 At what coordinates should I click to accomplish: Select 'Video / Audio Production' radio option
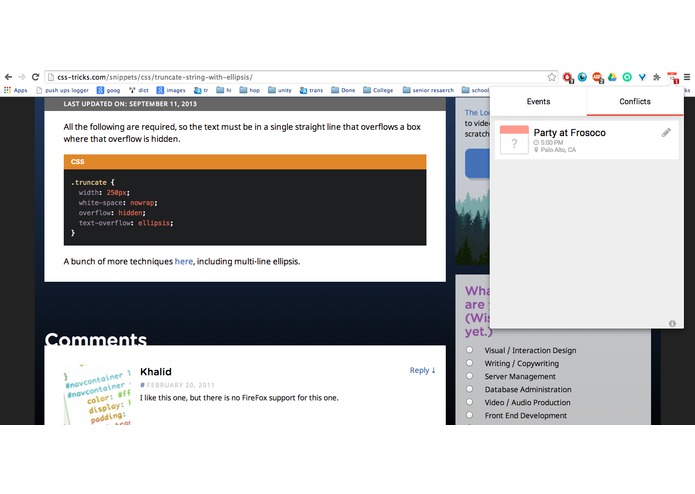(469, 402)
